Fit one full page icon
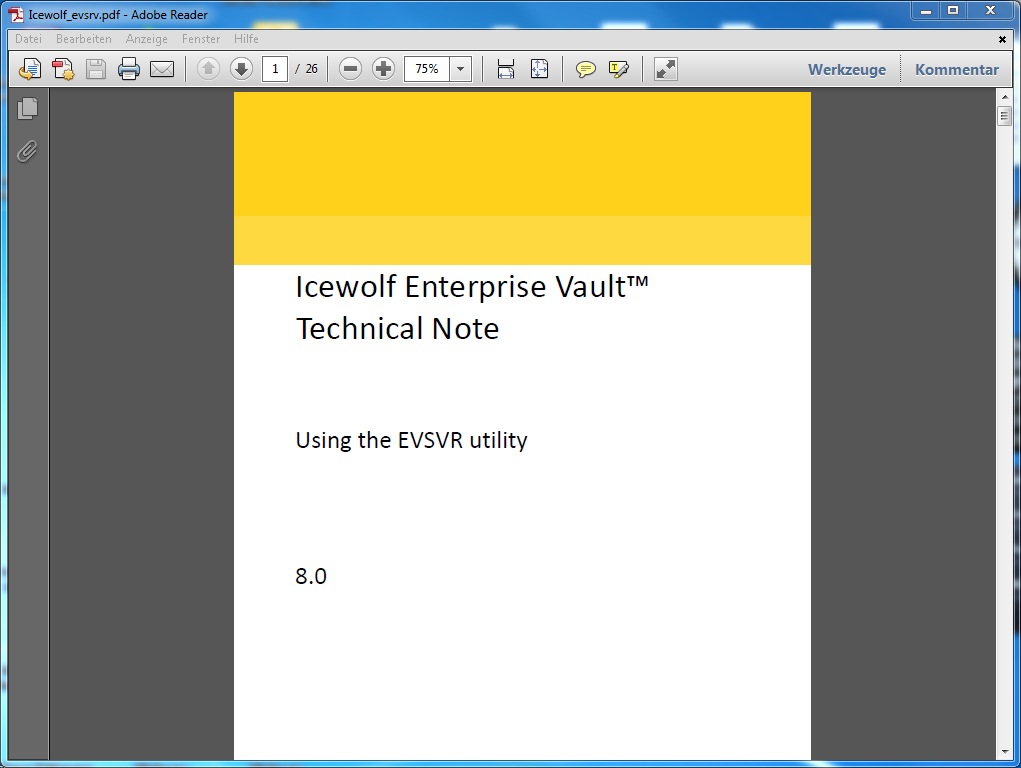Image resolution: width=1021 pixels, height=768 pixels. 539,69
